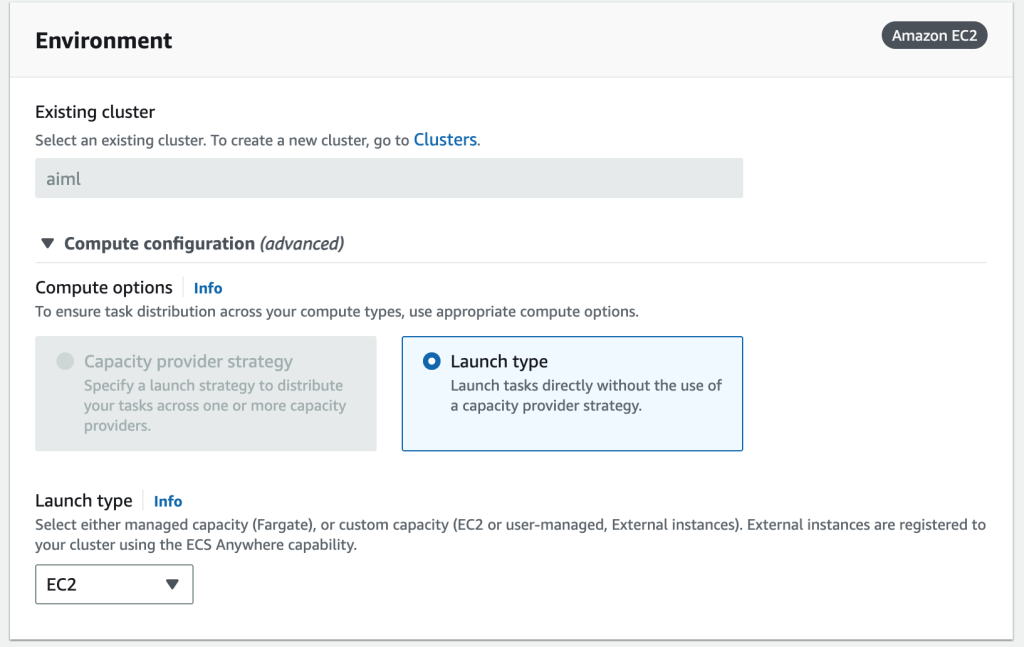
Task: Select the Capacity provider strategy radio button
Action: coord(65,361)
